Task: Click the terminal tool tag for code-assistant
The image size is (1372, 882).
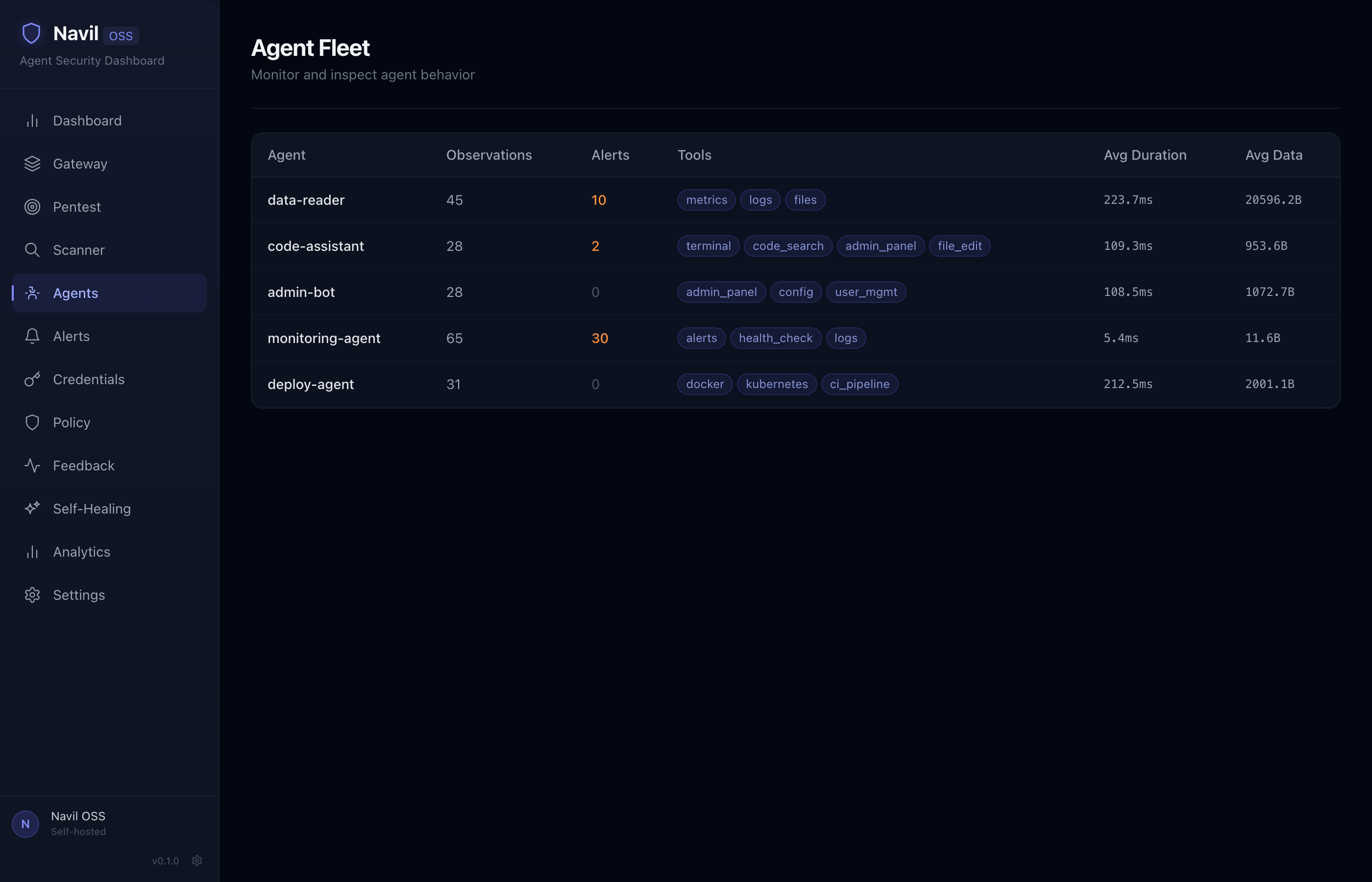Action: [709, 245]
